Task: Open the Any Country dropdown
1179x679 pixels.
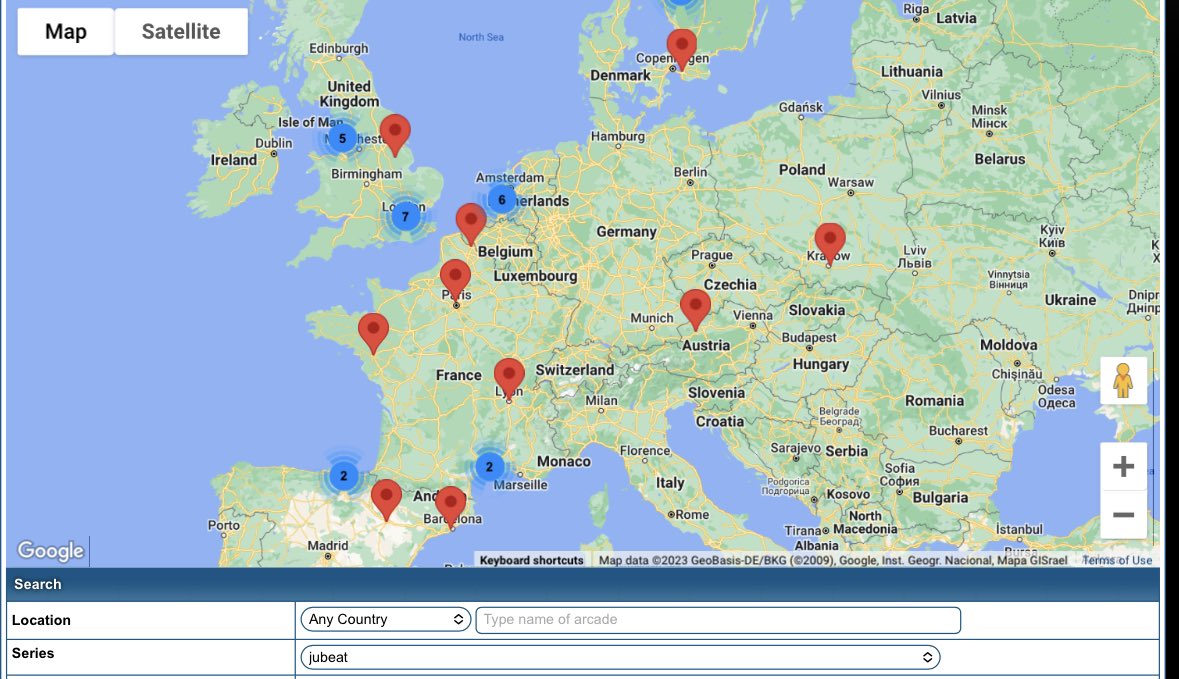Action: coord(386,620)
